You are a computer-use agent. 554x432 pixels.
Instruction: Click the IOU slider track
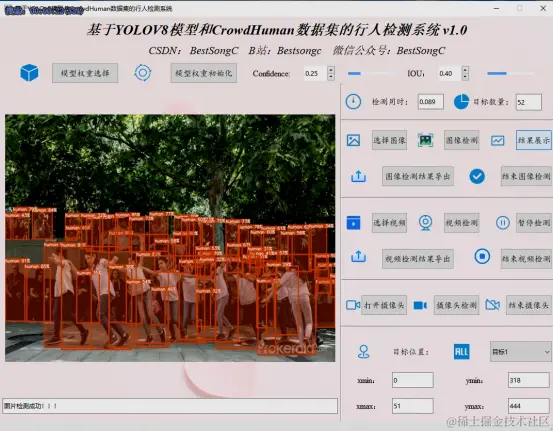(x=510, y=73)
